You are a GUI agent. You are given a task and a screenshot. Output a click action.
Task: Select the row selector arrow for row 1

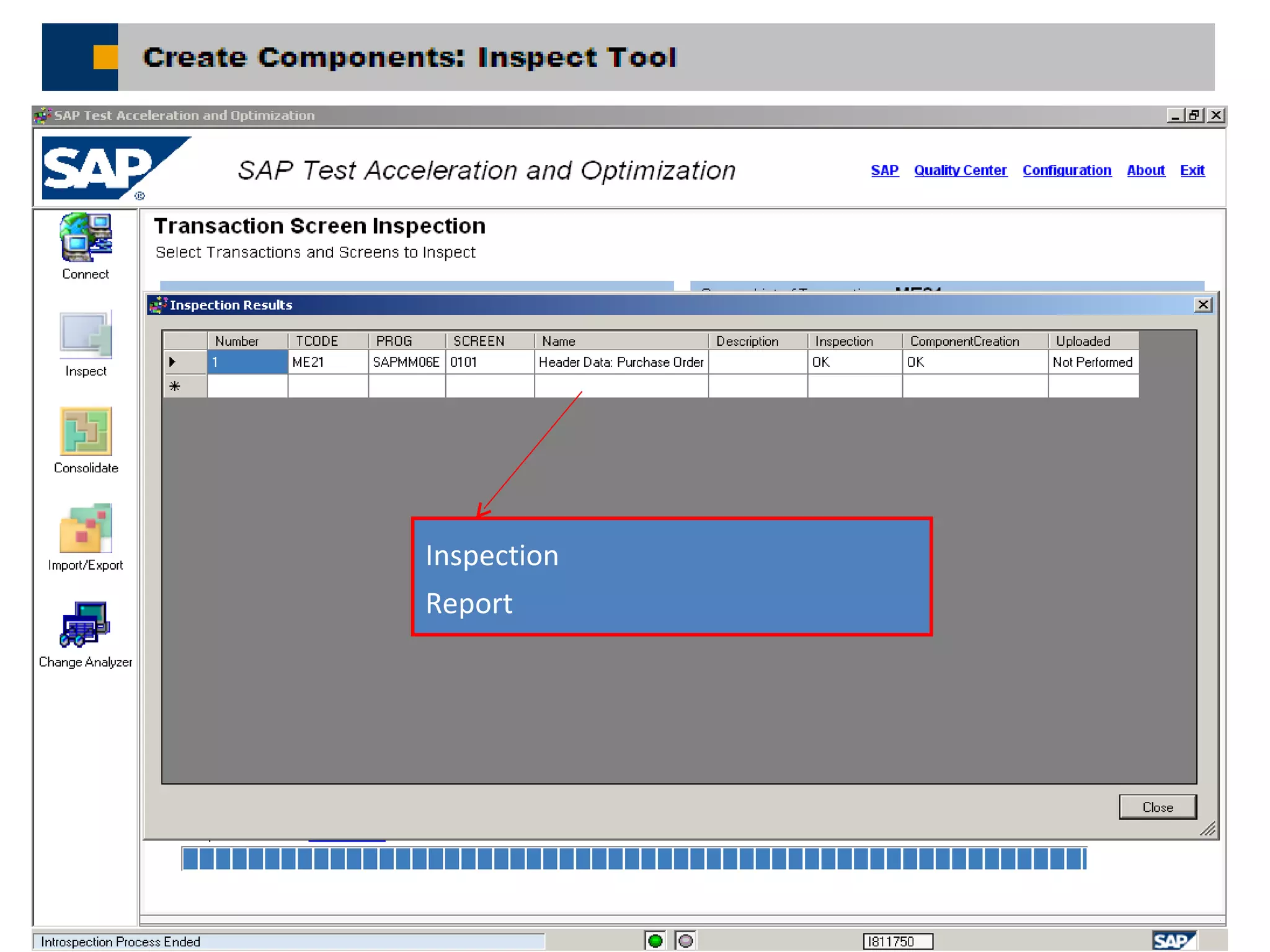pyautogui.click(x=185, y=362)
